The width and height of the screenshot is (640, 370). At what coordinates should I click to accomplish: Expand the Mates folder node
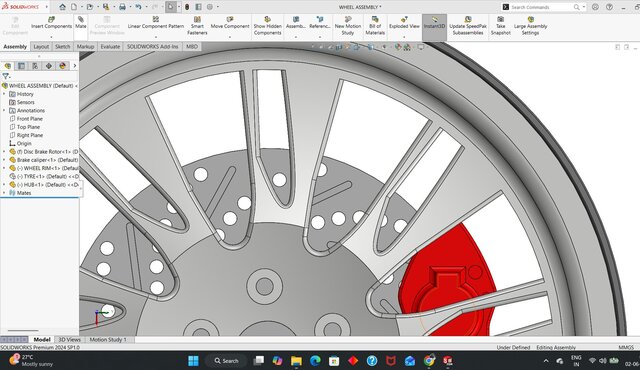[4, 193]
